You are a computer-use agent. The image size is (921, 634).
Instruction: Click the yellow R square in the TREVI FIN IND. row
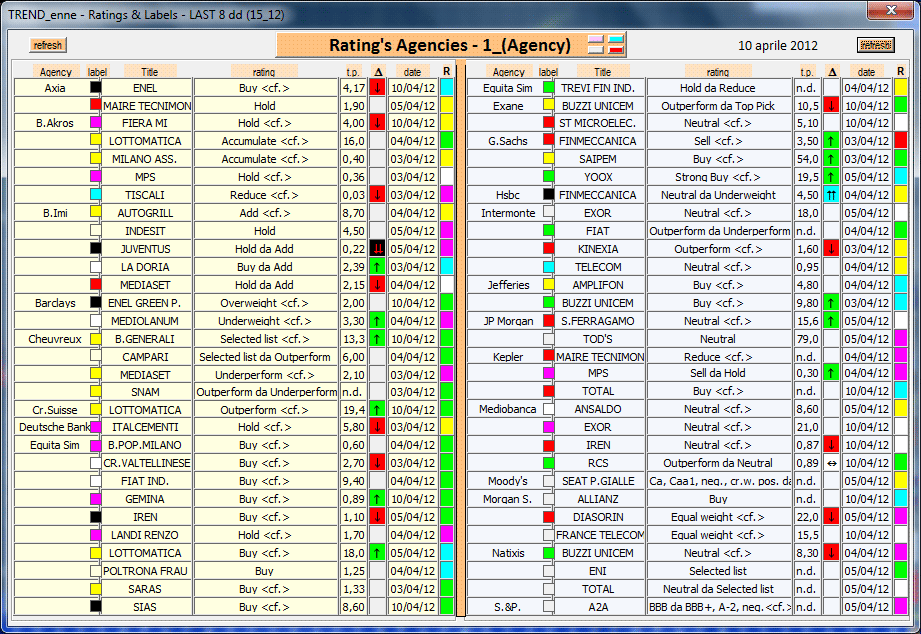(900, 88)
